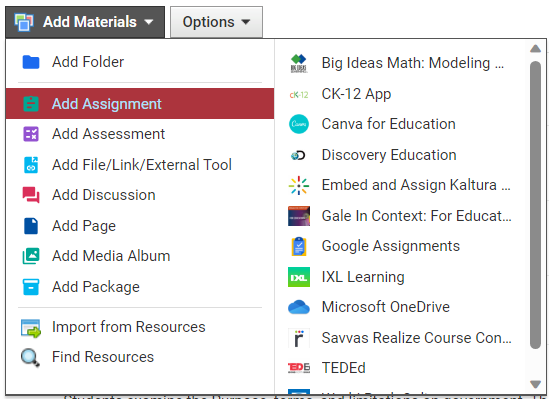Choose the highlighted Add Assignment entry
549x399 pixels.
click(x=140, y=104)
